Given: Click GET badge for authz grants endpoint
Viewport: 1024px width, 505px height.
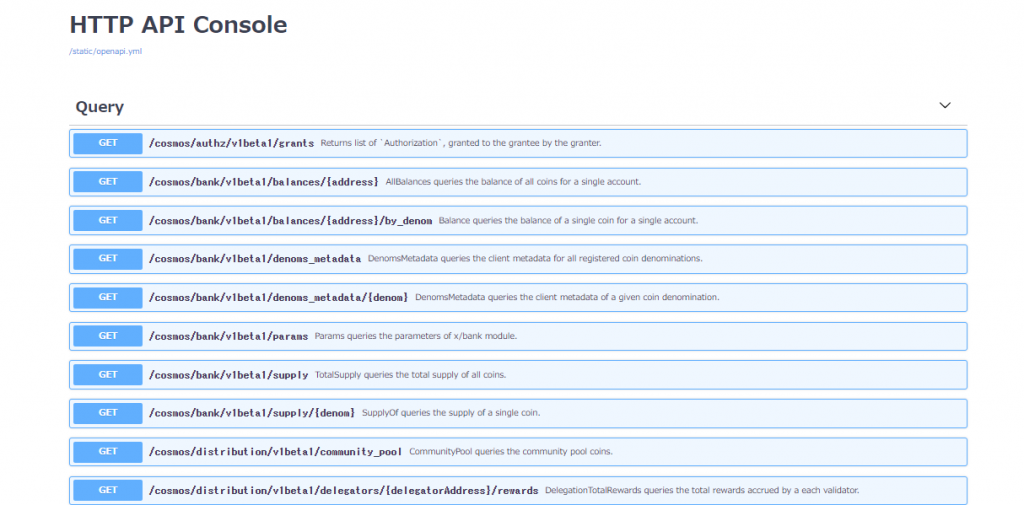Looking at the screenshot, I should tap(108, 143).
